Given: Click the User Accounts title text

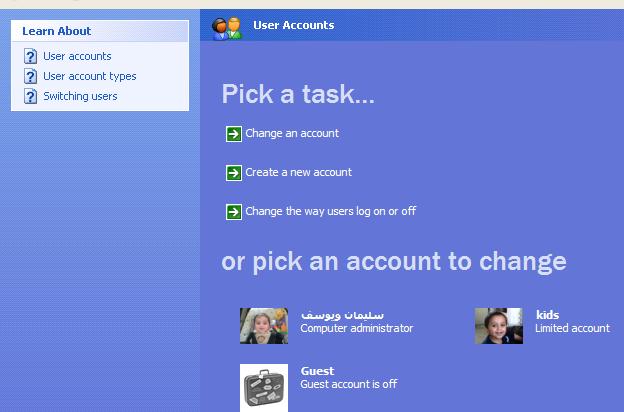Looking at the screenshot, I should [x=294, y=25].
